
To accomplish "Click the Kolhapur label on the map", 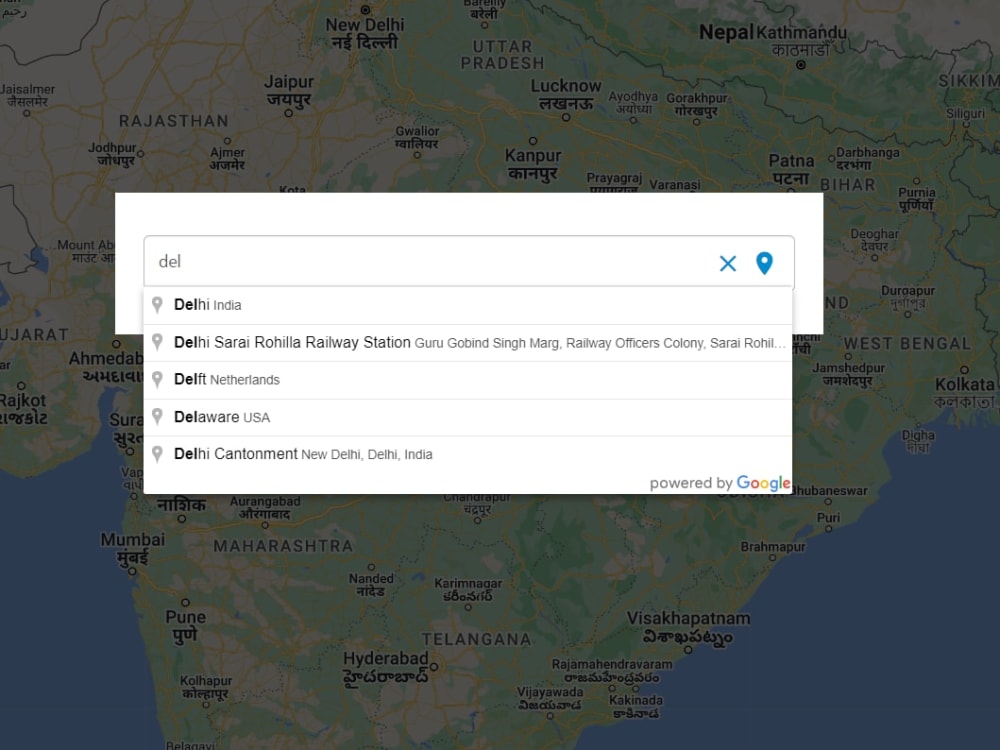I will point(205,686).
